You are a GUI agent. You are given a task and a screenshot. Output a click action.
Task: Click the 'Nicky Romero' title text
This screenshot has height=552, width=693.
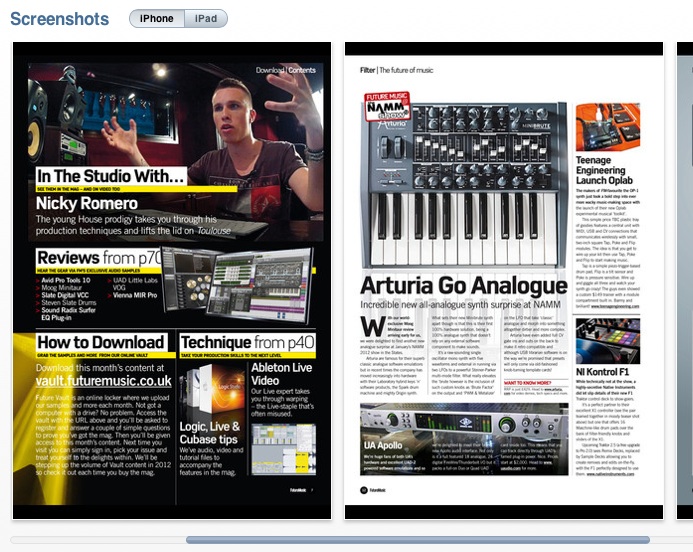(87, 203)
